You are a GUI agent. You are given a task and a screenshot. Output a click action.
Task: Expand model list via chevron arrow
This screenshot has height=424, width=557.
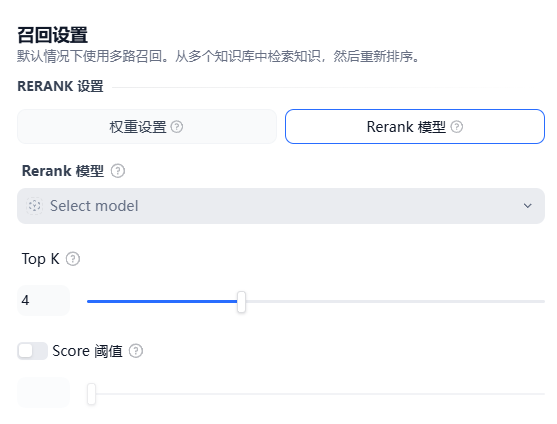[x=528, y=206]
